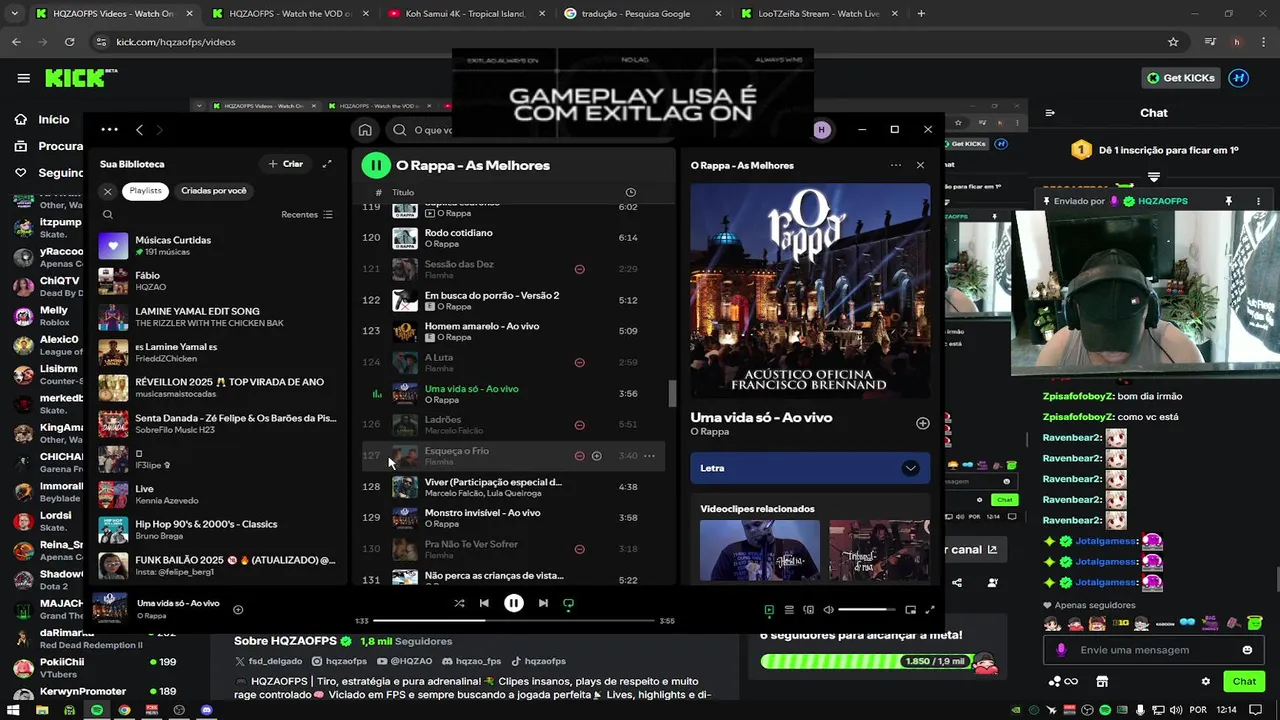Viewport: 1280px width, 720px height.
Task: Enter Spotify fullscreen mode
Action: [x=929, y=609]
